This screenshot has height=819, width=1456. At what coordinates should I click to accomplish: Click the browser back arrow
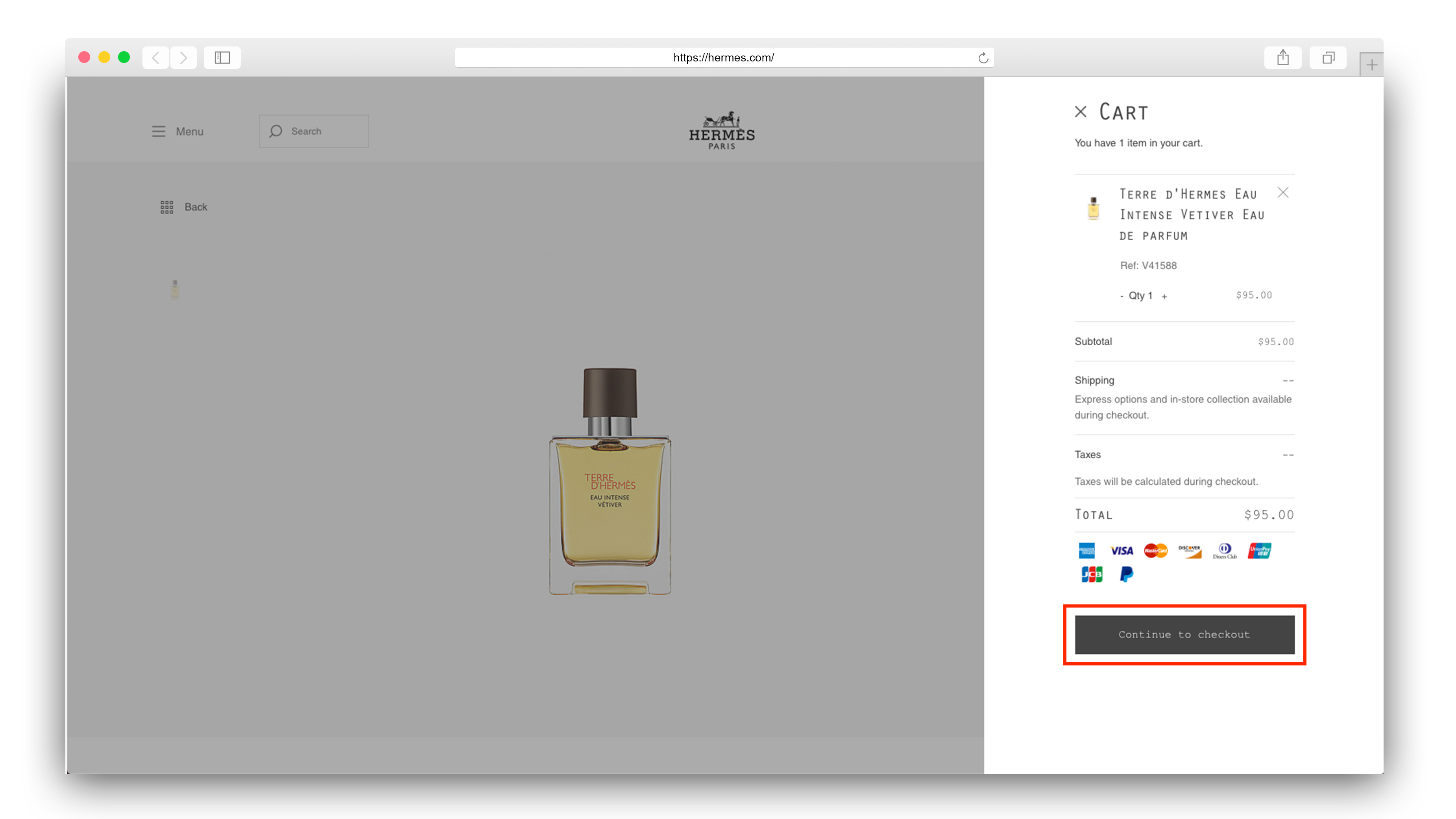[x=155, y=58]
